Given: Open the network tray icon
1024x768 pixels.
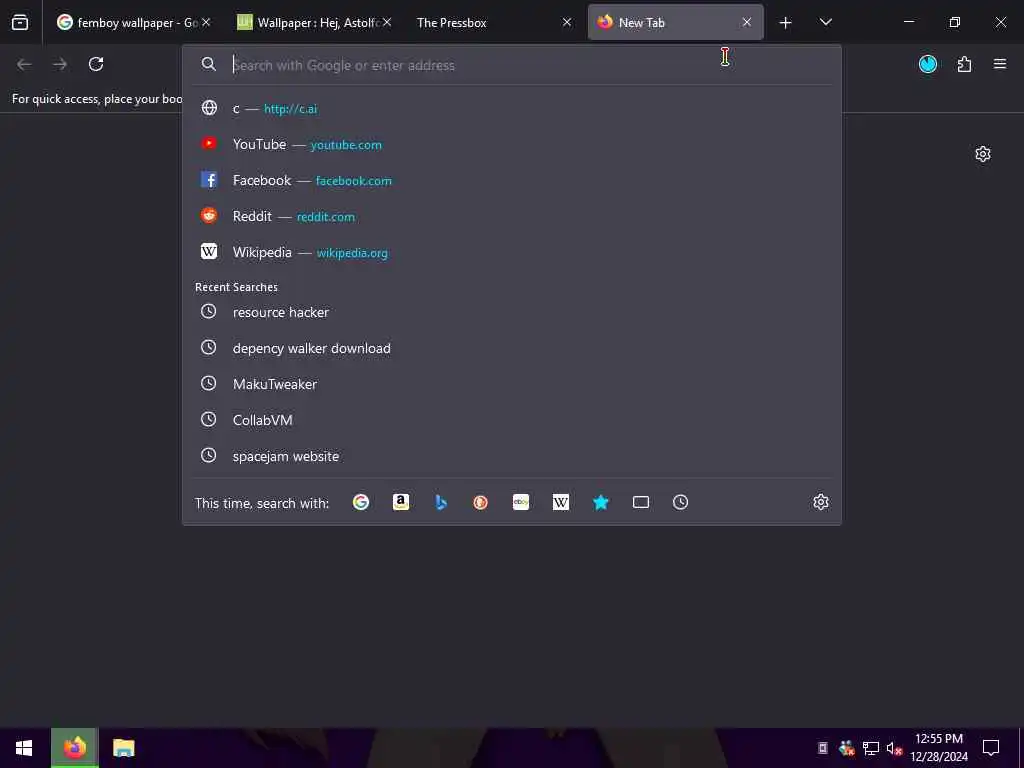Looking at the screenshot, I should click(871, 748).
